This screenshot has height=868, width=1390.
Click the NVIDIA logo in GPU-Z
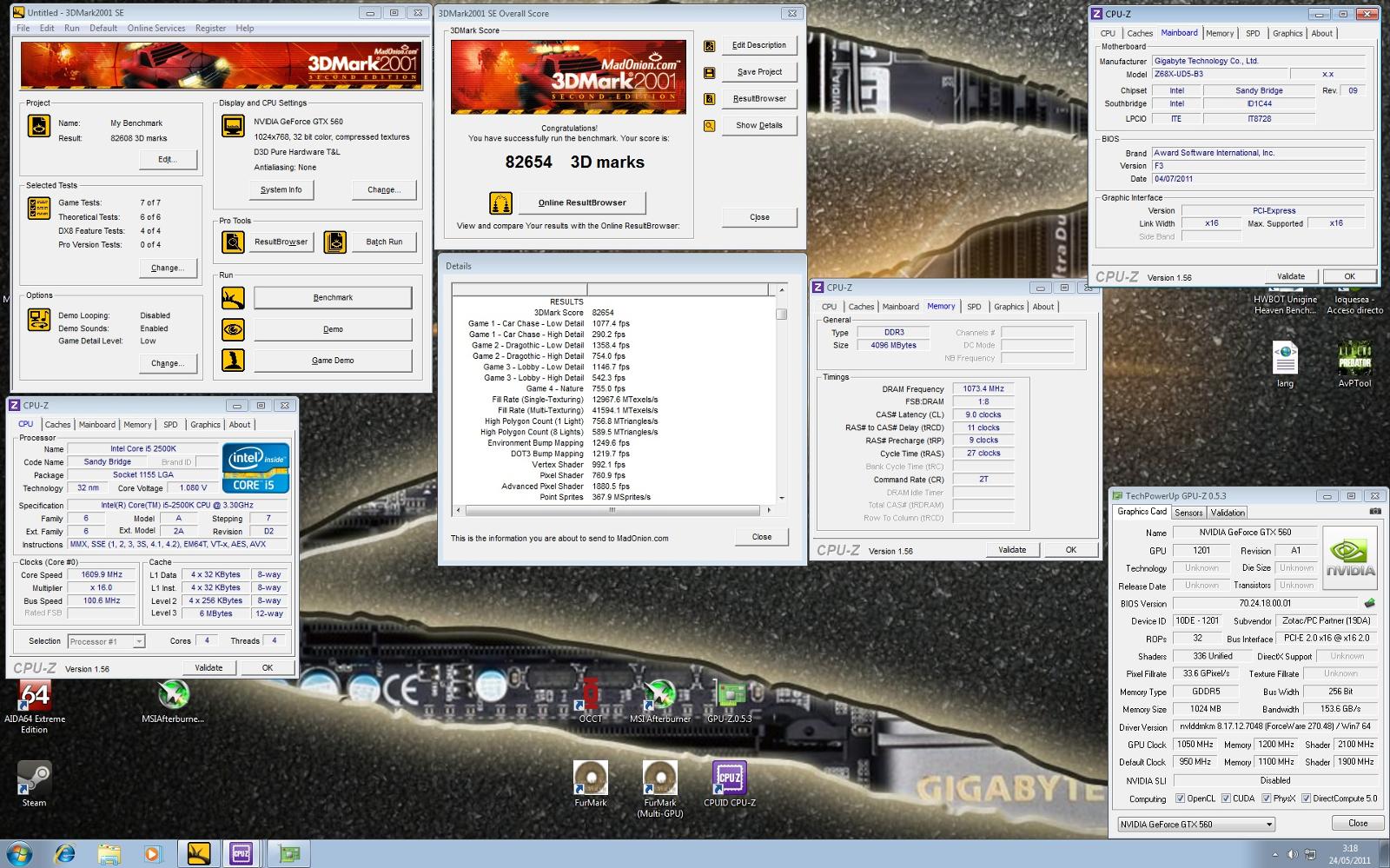pyautogui.click(x=1350, y=558)
